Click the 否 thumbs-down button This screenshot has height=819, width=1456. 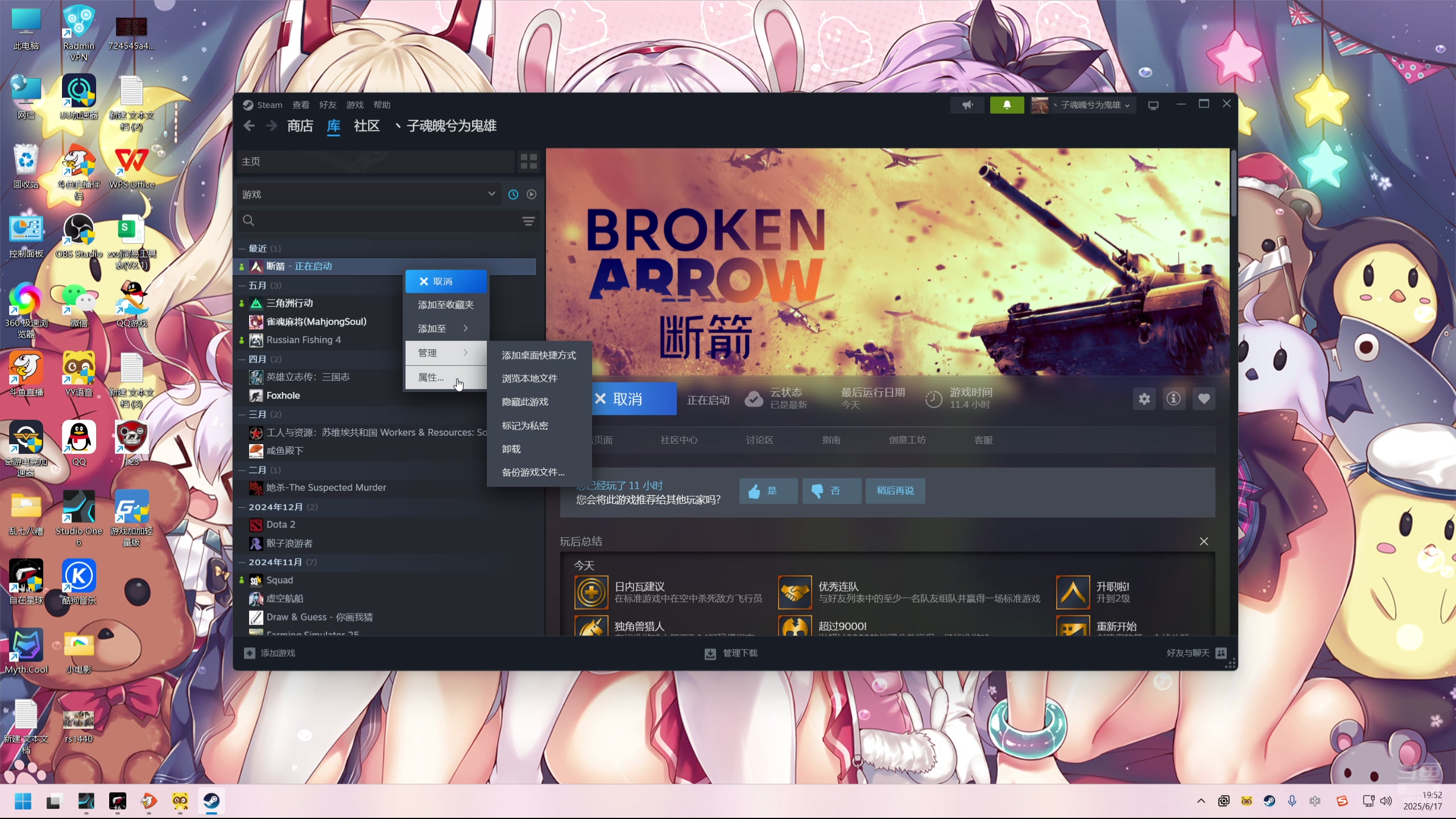click(831, 491)
